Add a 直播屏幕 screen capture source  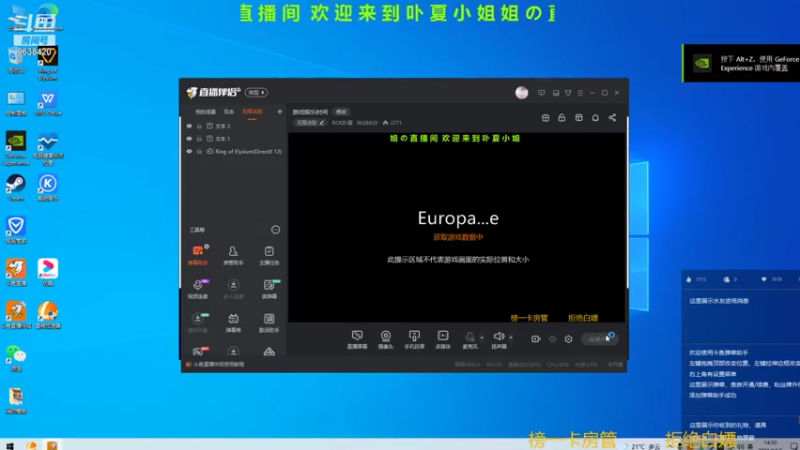pyautogui.click(x=357, y=339)
